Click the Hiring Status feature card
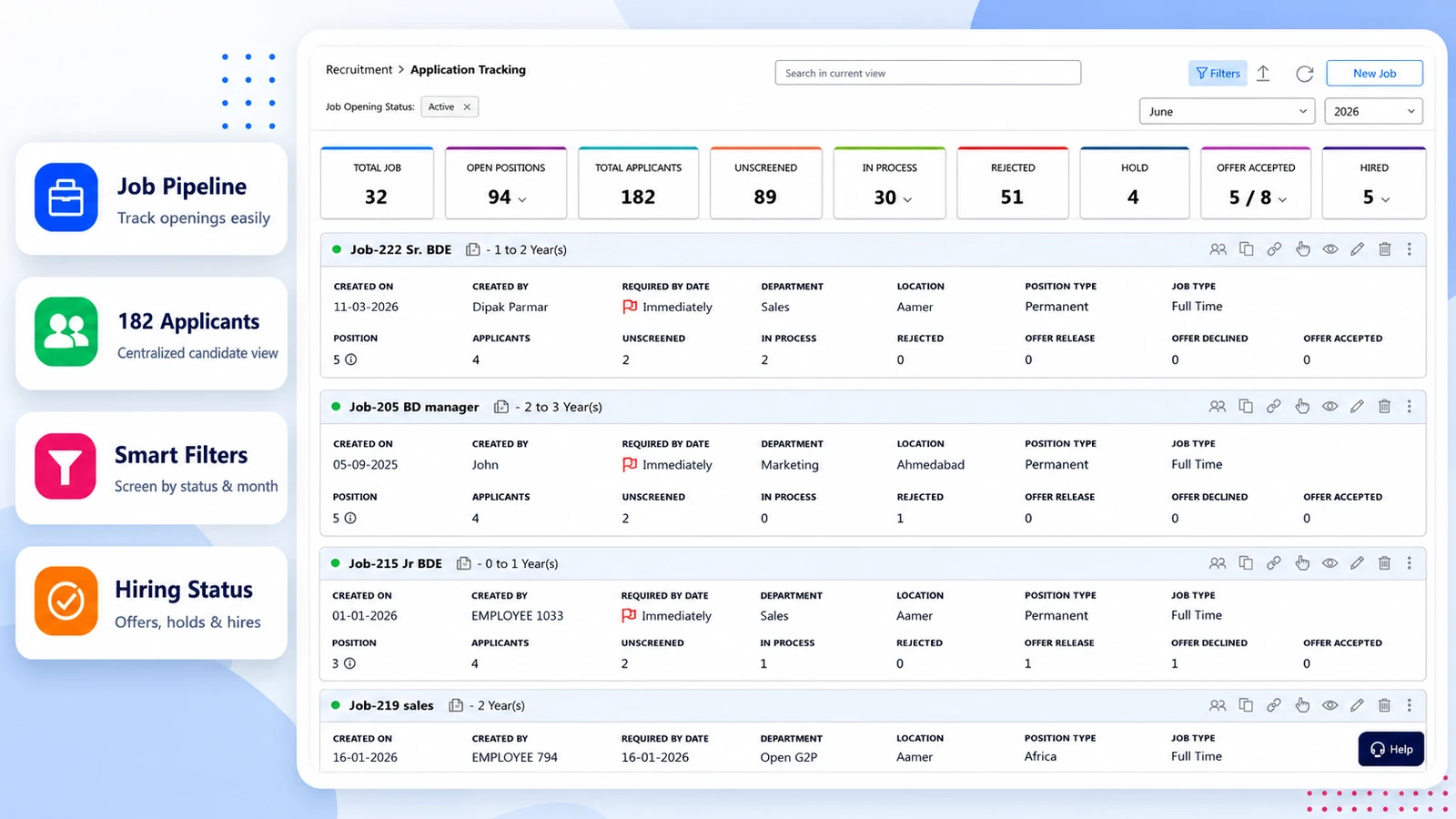This screenshot has width=1456, height=819. point(151,602)
